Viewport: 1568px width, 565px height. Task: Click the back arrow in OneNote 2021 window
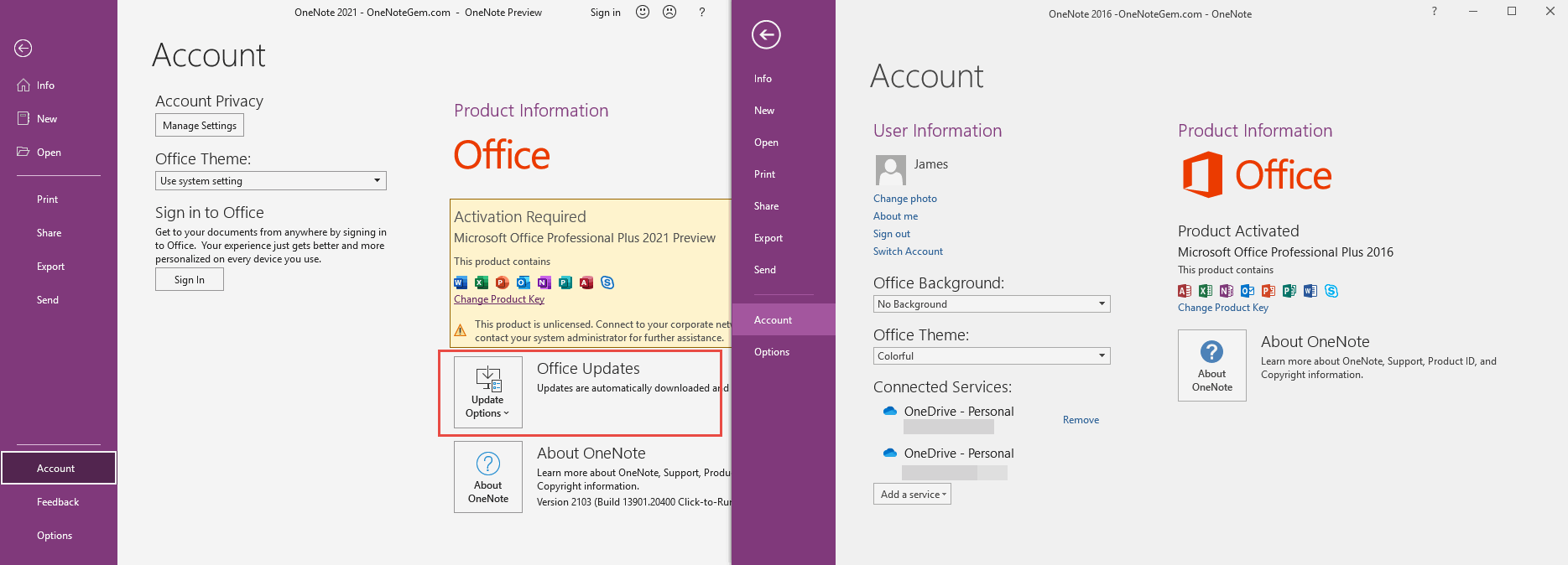(23, 49)
